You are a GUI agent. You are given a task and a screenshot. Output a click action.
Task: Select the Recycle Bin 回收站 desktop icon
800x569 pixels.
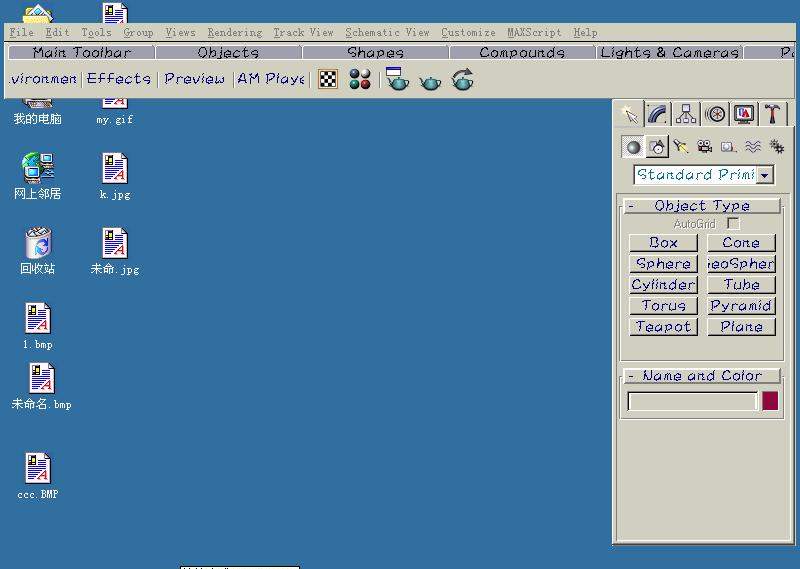[x=38, y=251]
